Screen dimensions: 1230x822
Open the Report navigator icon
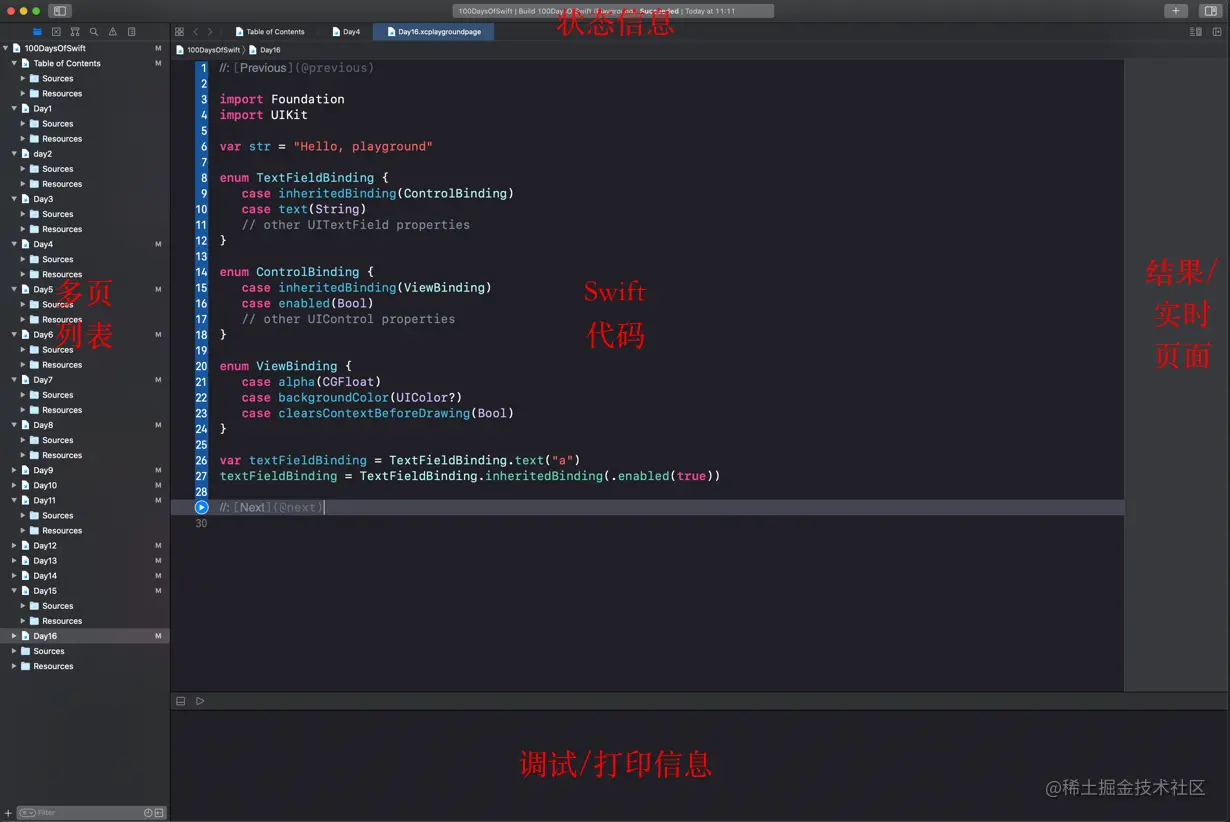(x=132, y=32)
